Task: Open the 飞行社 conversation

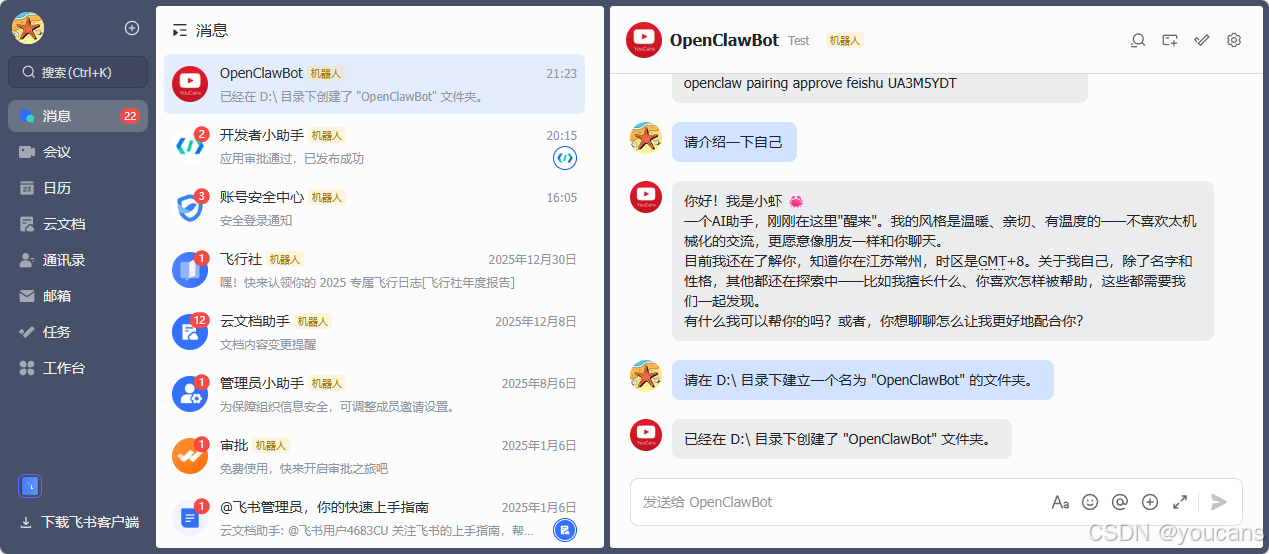Action: pyautogui.click(x=374, y=270)
